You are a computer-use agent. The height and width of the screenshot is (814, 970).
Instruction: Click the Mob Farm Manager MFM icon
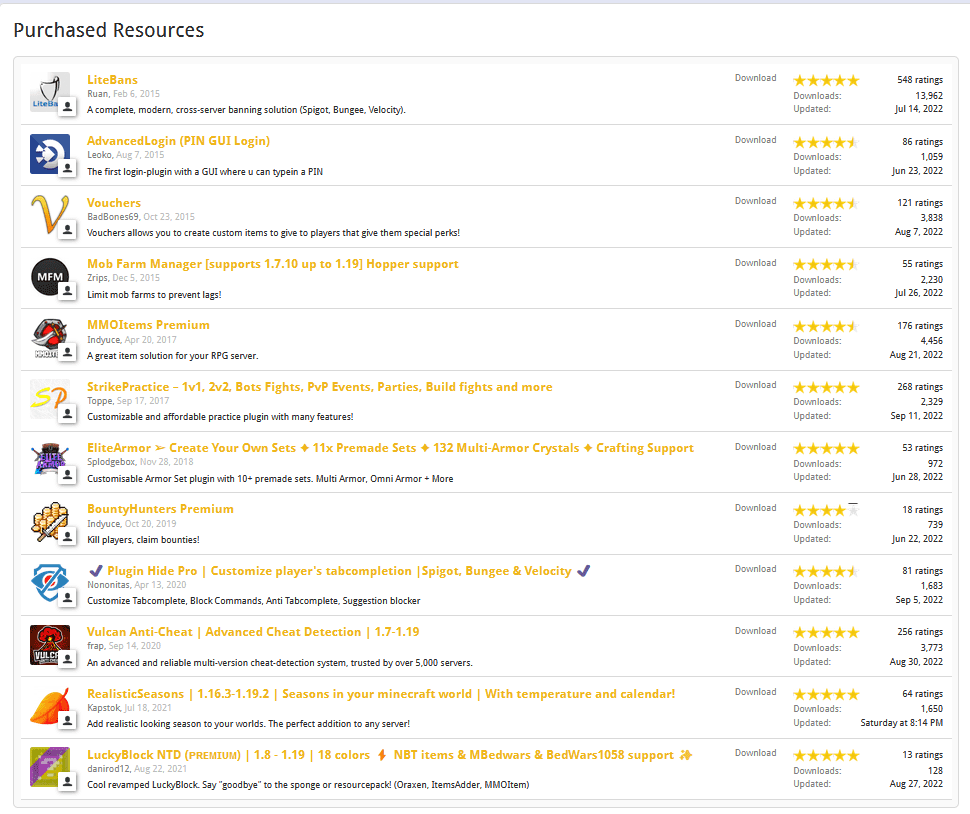(x=48, y=276)
